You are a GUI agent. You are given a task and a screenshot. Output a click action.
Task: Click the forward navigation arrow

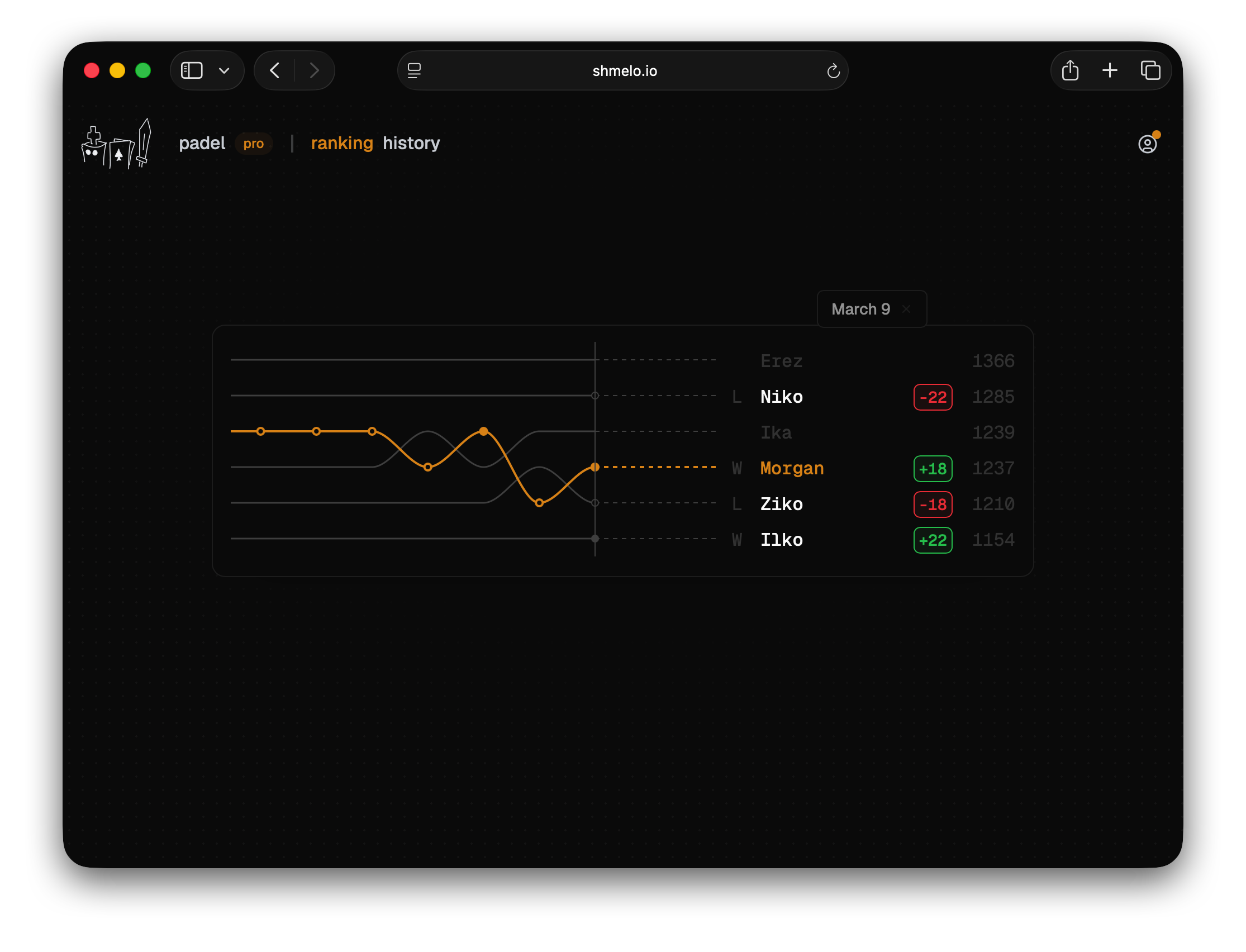(315, 70)
